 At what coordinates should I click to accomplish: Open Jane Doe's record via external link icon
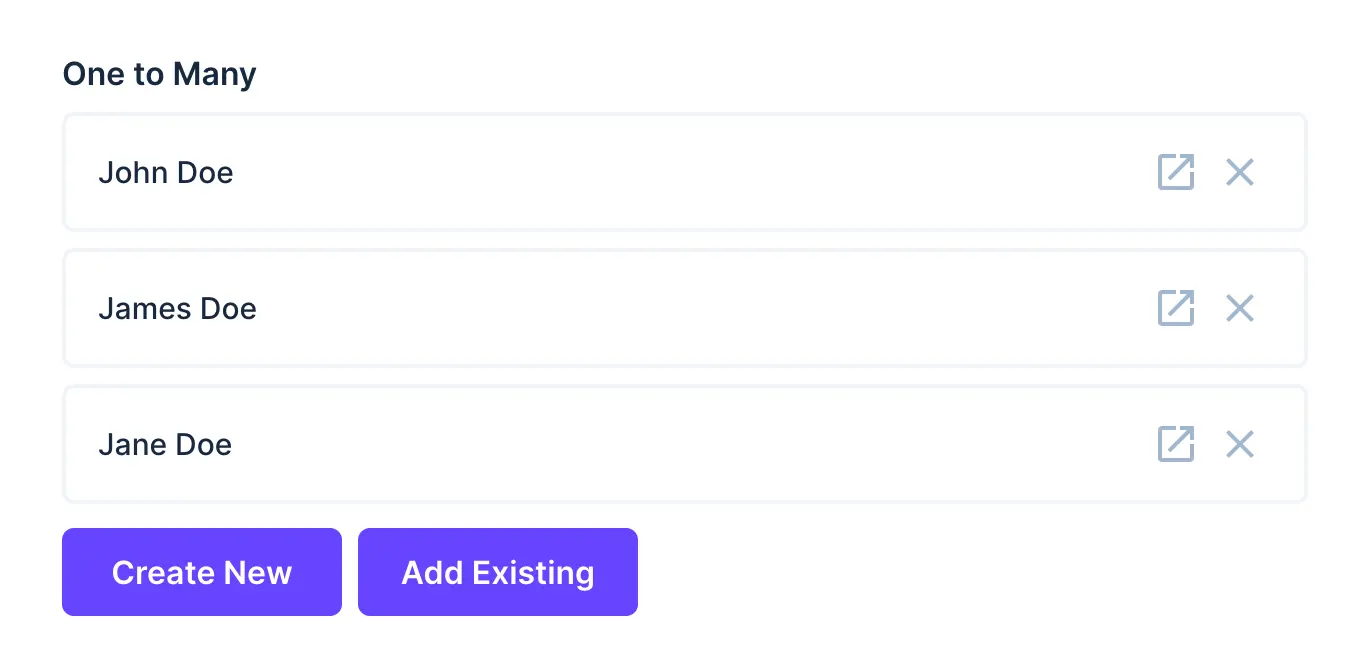point(1175,444)
